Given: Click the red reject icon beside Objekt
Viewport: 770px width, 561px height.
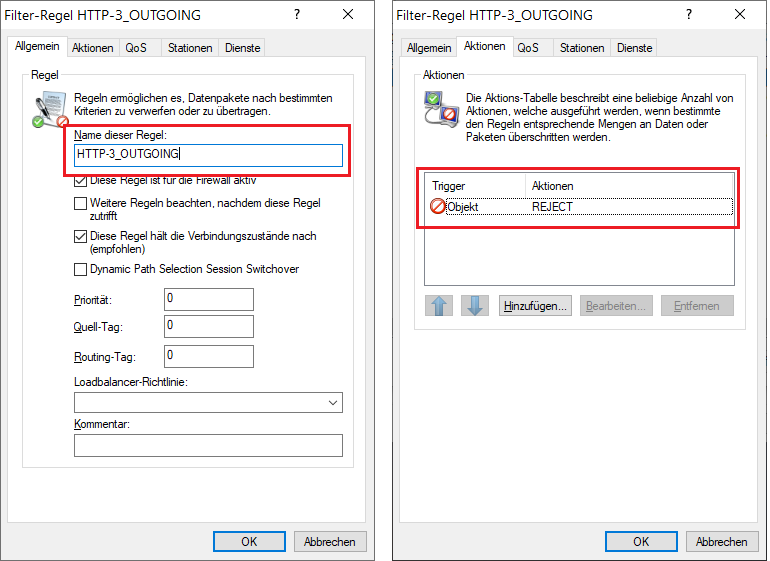Looking at the screenshot, I should (437, 207).
